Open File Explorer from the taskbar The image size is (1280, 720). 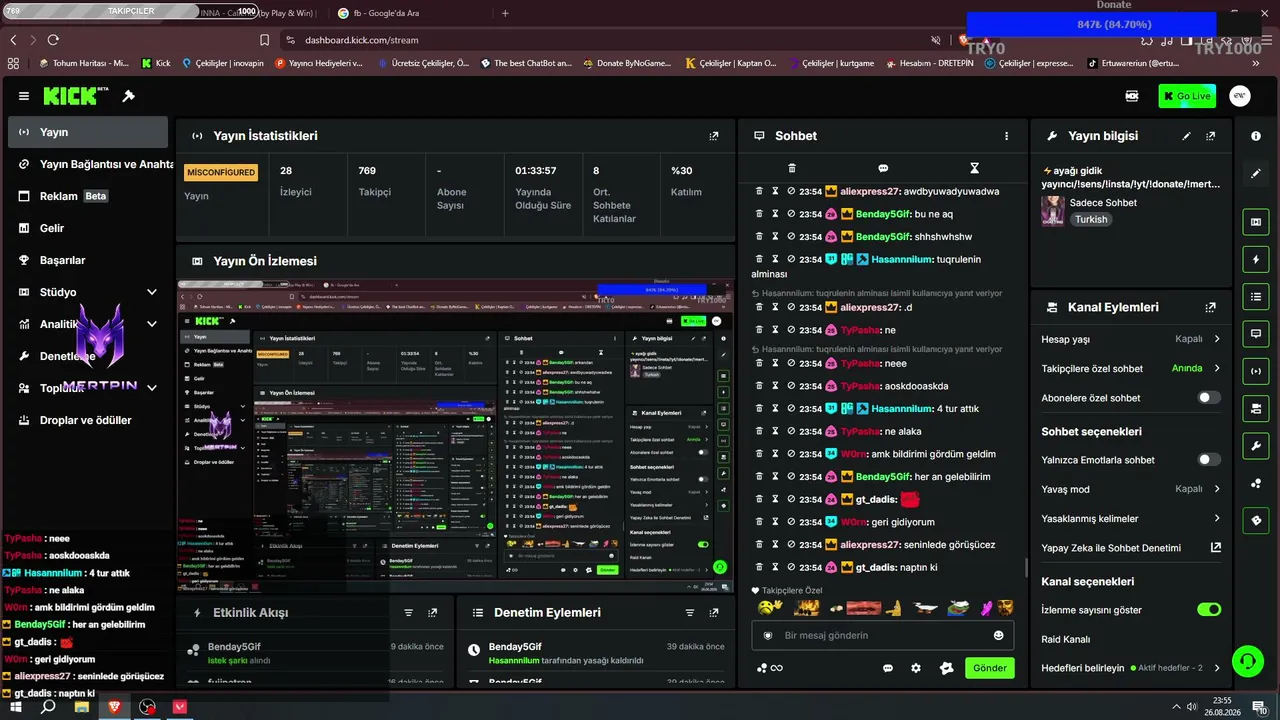point(81,707)
